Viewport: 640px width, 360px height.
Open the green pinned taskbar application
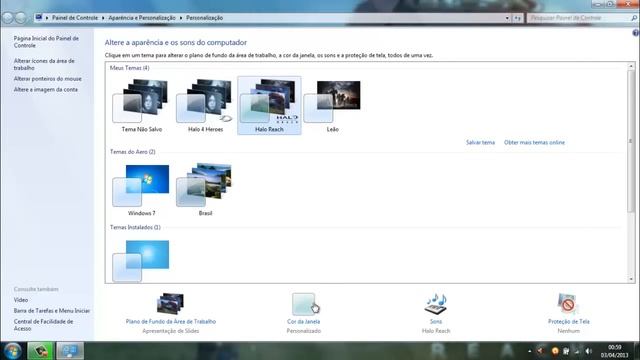tap(40, 351)
